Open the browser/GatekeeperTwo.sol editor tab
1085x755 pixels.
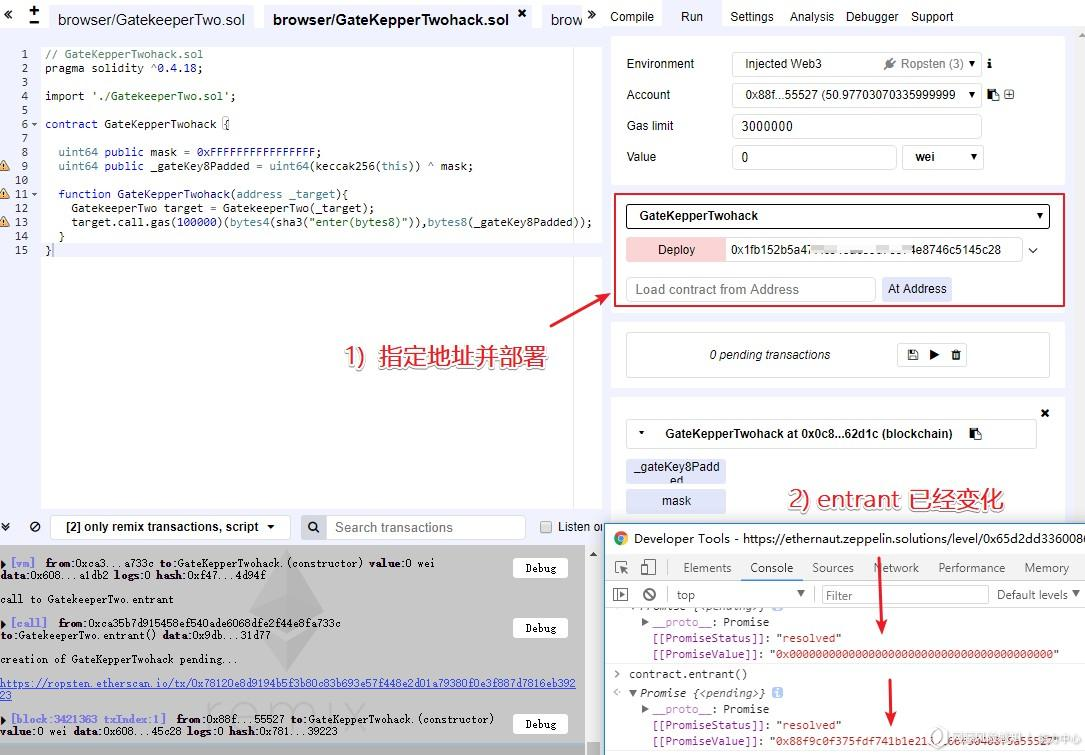[x=151, y=19]
